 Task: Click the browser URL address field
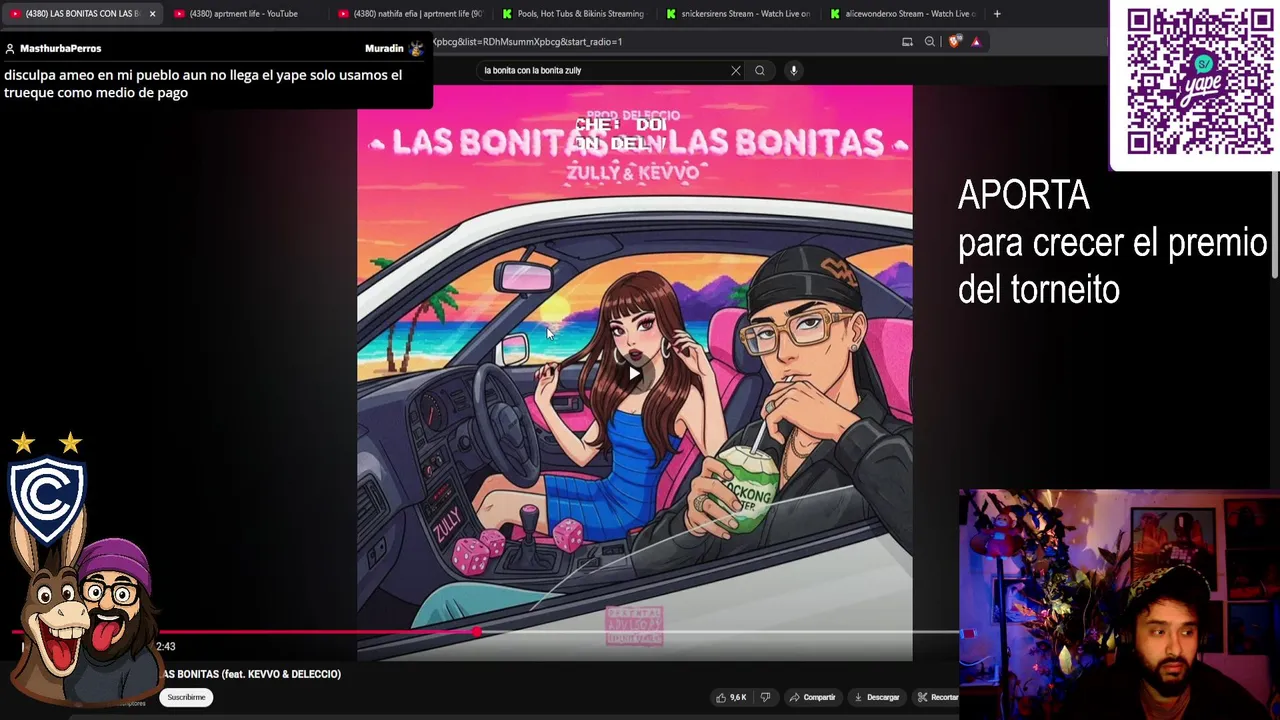(660, 42)
